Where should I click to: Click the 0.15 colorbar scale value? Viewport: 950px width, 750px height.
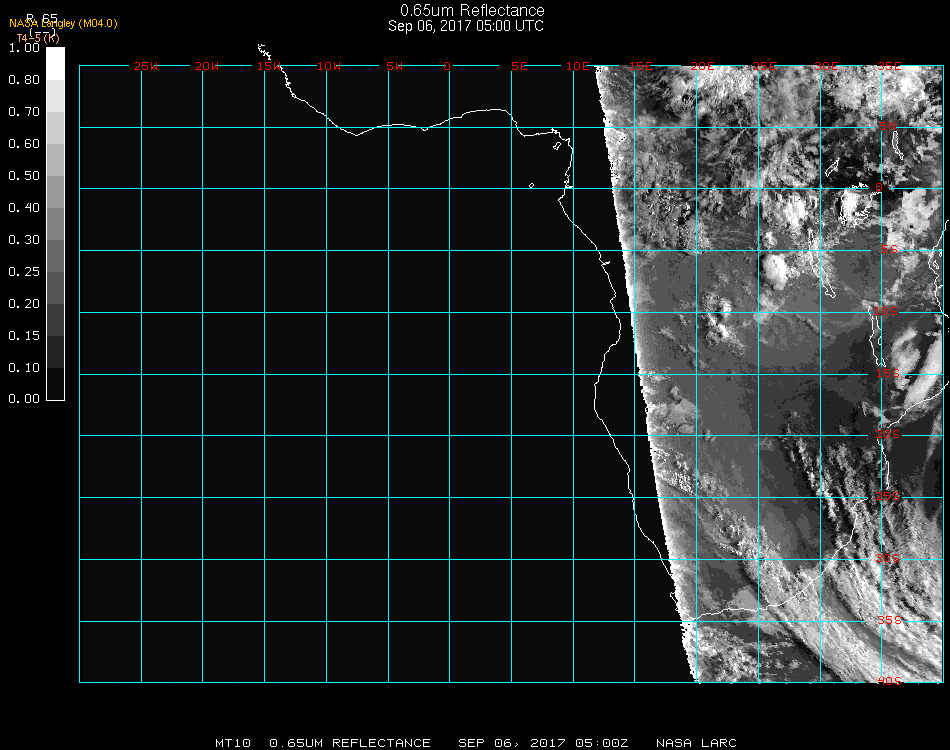tap(24, 336)
